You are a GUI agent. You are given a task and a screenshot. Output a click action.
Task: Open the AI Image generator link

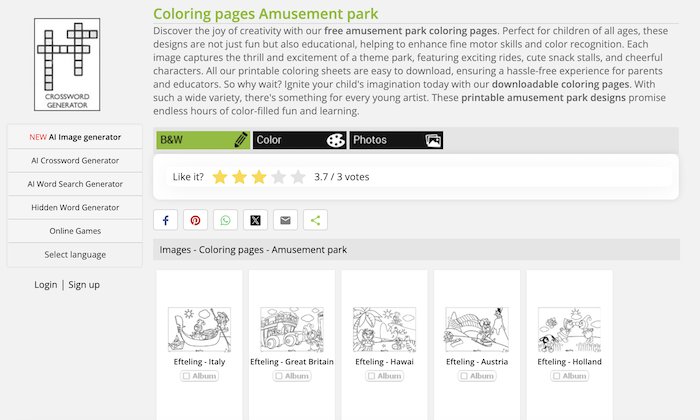[75, 137]
